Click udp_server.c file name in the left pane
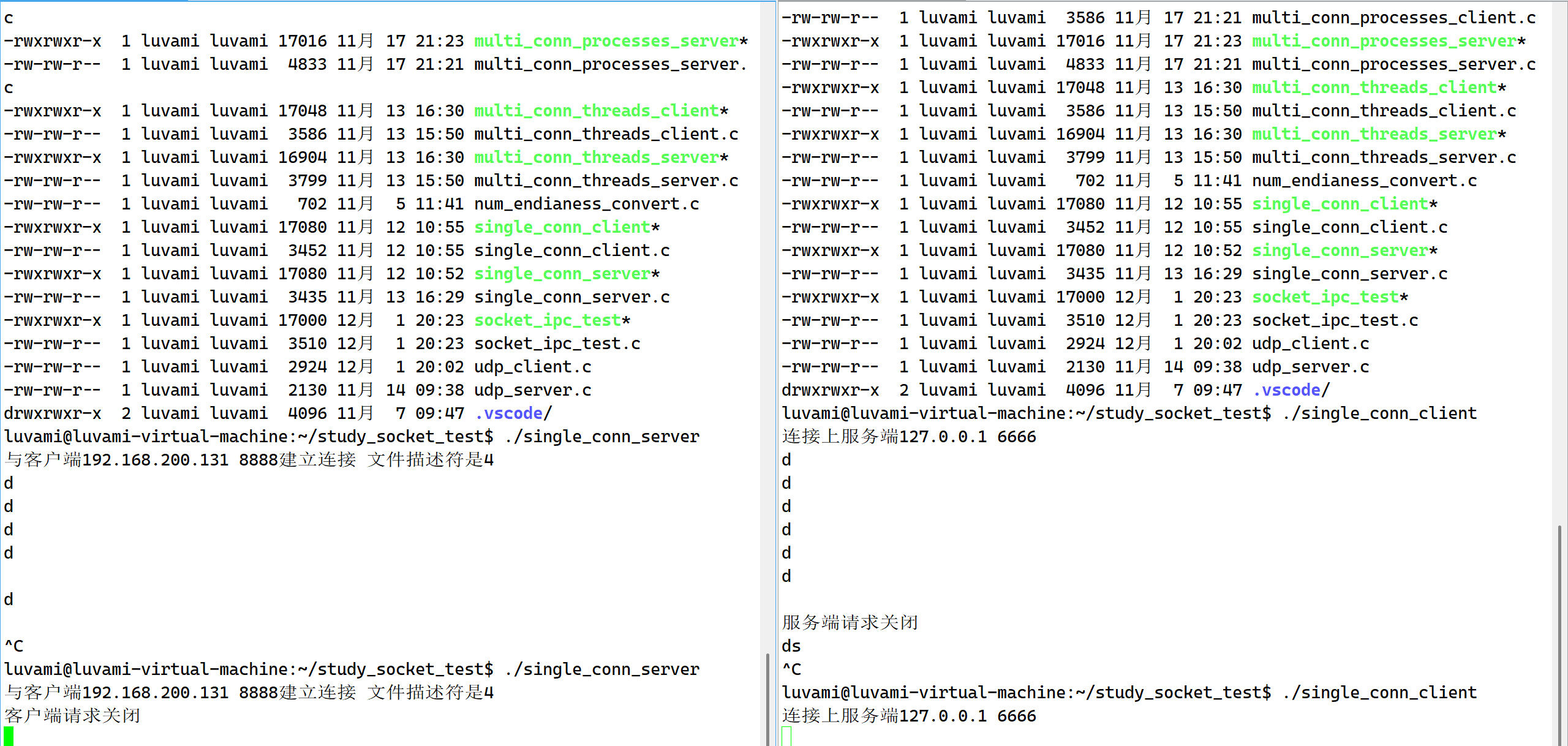 click(x=532, y=390)
